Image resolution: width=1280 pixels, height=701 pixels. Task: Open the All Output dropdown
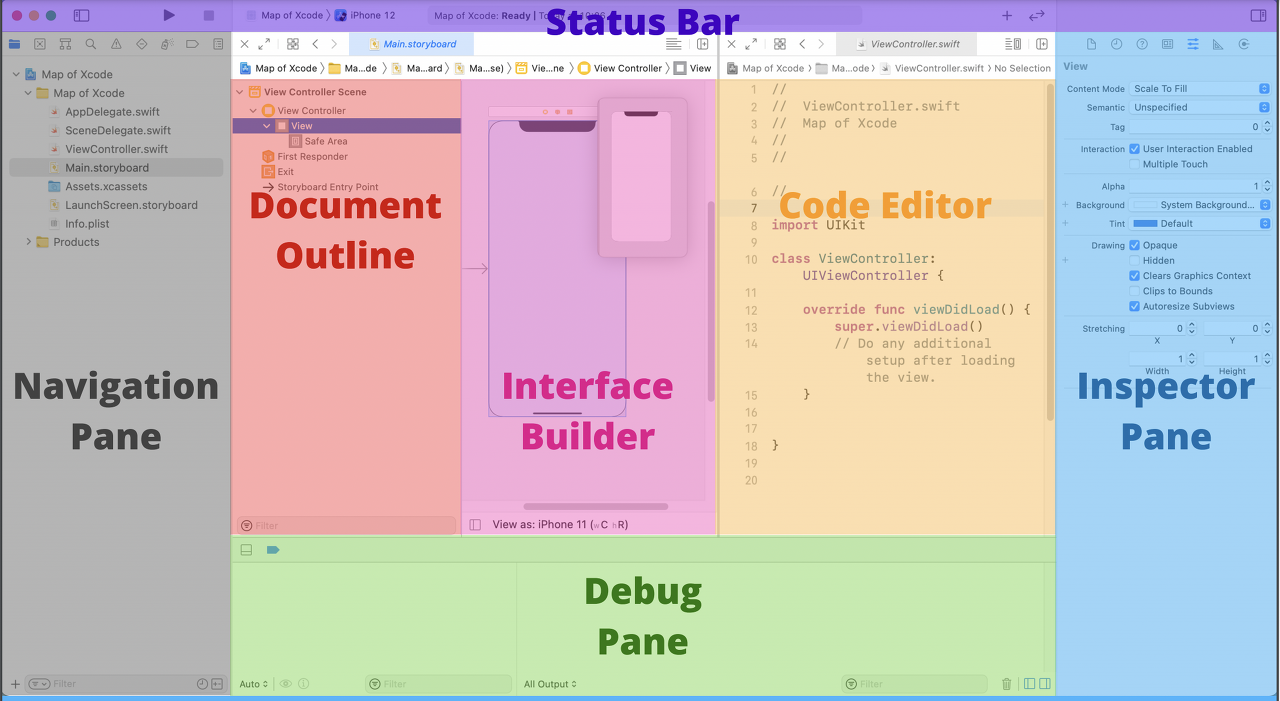[550, 684]
